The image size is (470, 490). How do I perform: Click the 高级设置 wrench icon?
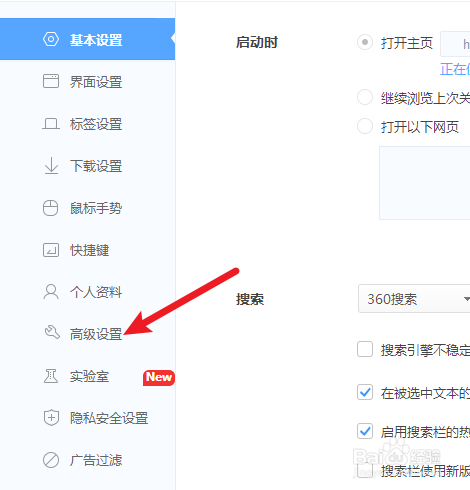[52, 332]
